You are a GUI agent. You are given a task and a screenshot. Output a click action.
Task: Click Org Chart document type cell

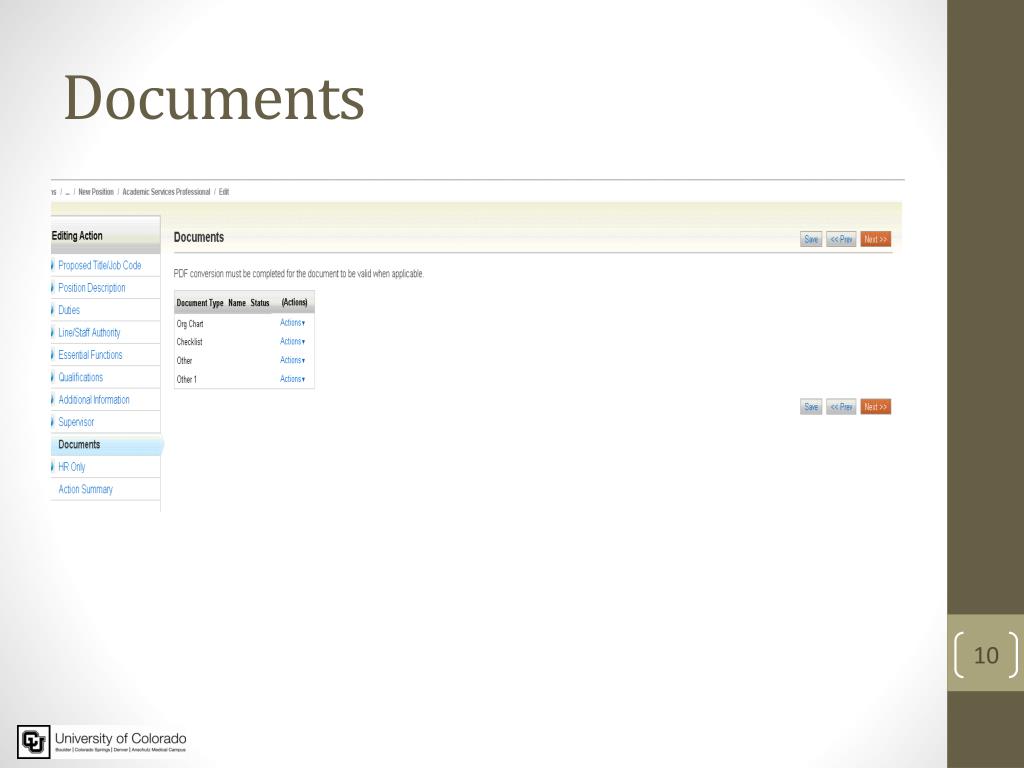[190, 324]
